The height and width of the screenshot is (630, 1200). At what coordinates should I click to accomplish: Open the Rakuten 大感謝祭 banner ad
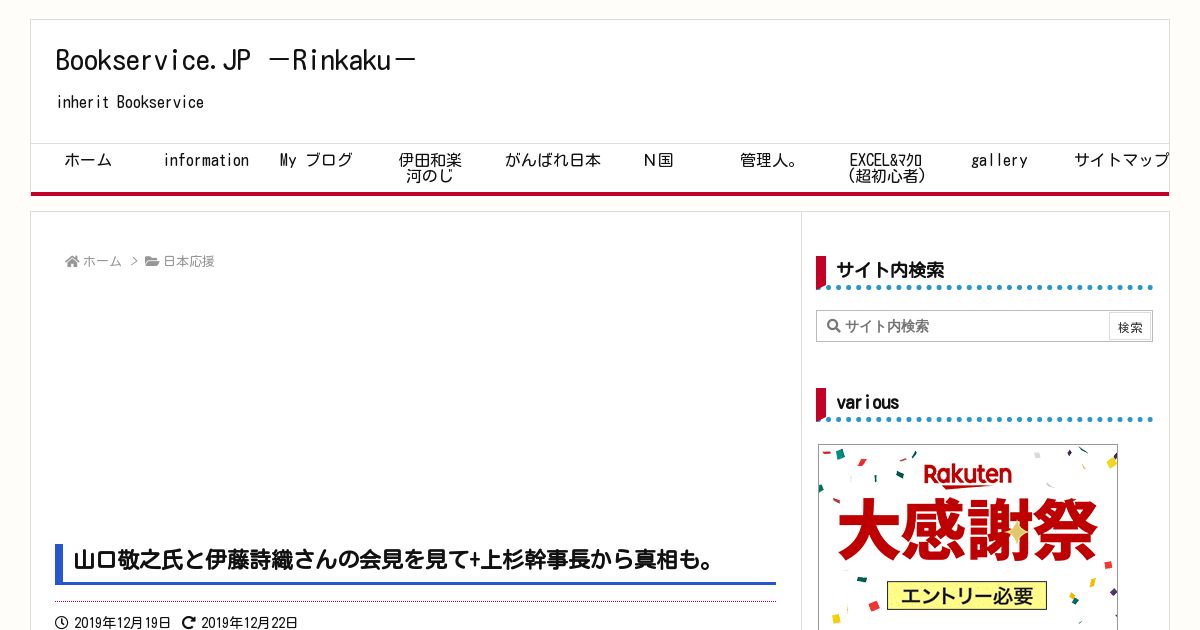click(968, 537)
